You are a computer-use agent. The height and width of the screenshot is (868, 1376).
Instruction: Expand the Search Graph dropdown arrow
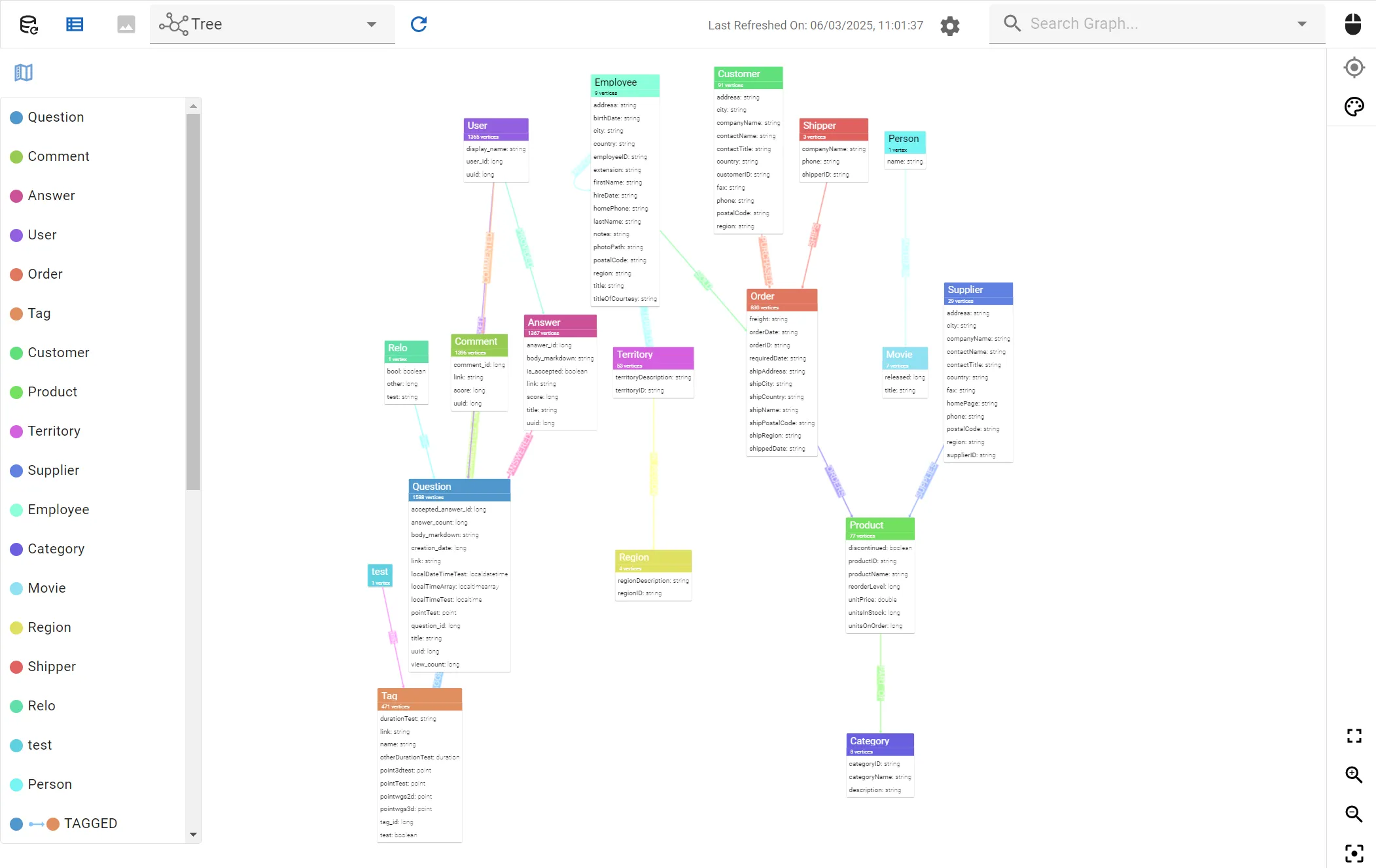coord(1301,24)
